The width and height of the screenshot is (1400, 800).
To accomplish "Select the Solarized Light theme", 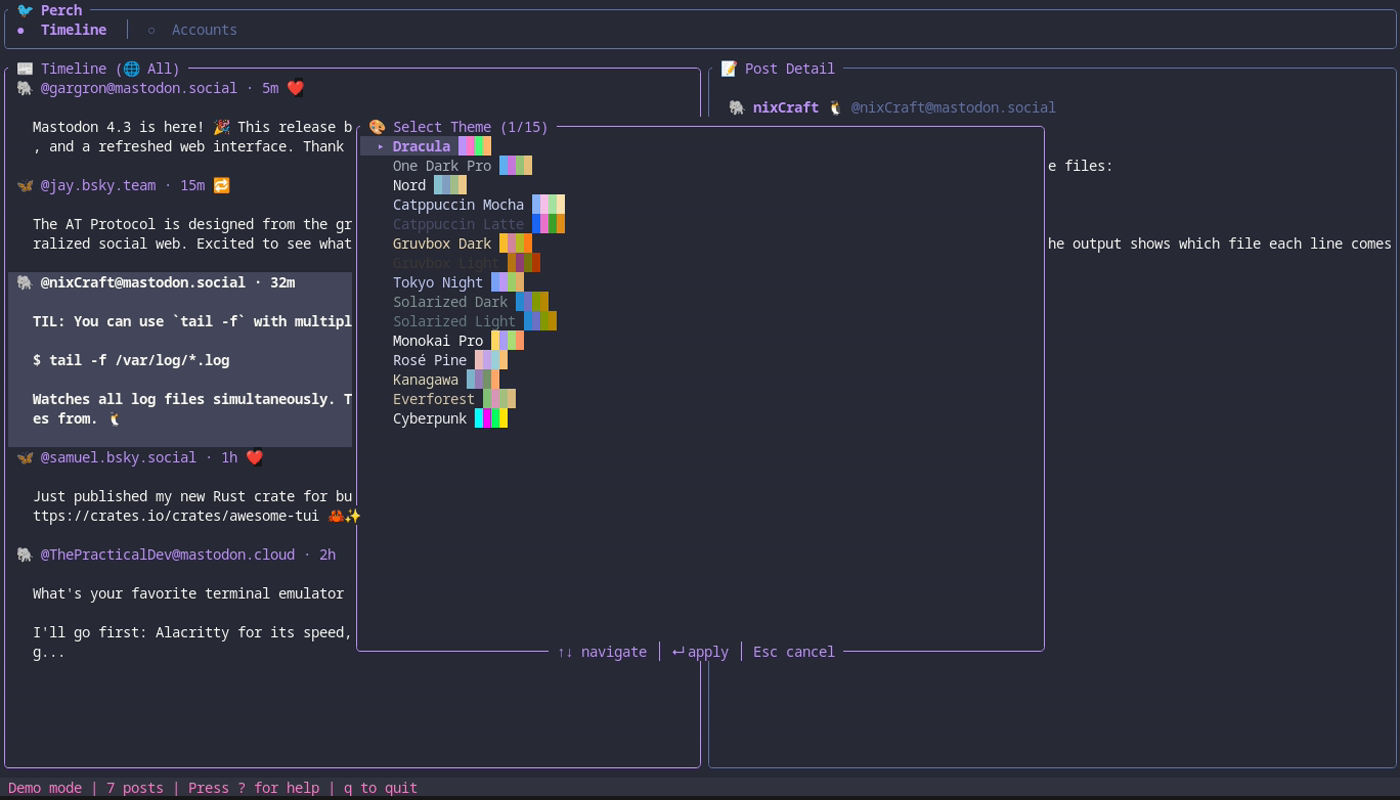I will [x=454, y=322].
